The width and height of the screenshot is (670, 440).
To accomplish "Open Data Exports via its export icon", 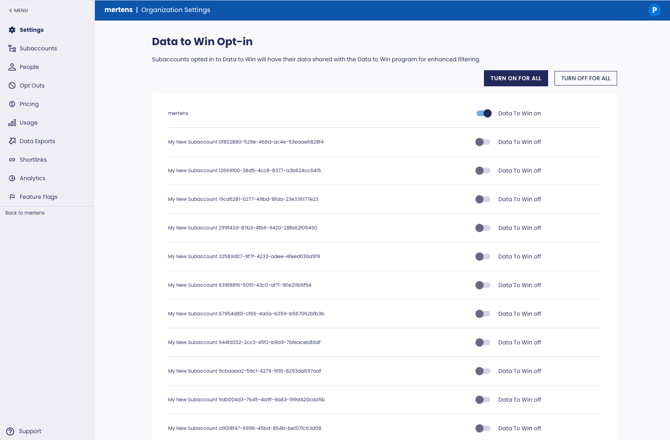I will [12, 141].
